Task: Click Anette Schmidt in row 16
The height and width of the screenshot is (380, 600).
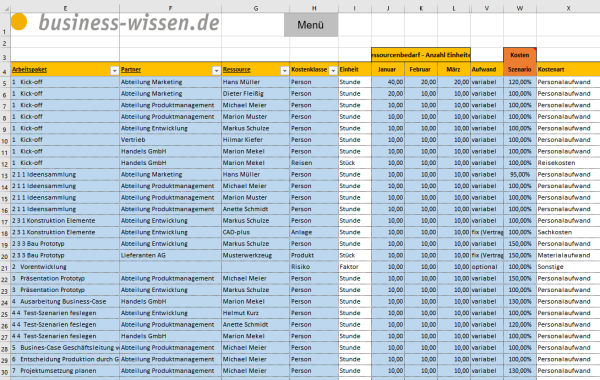Action: coord(256,209)
